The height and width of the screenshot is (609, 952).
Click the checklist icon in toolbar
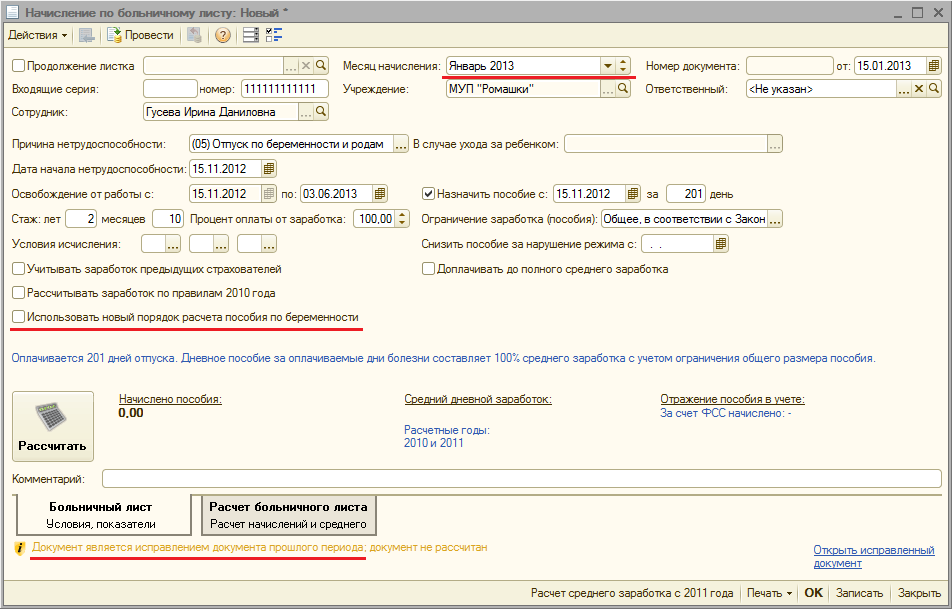coord(274,35)
